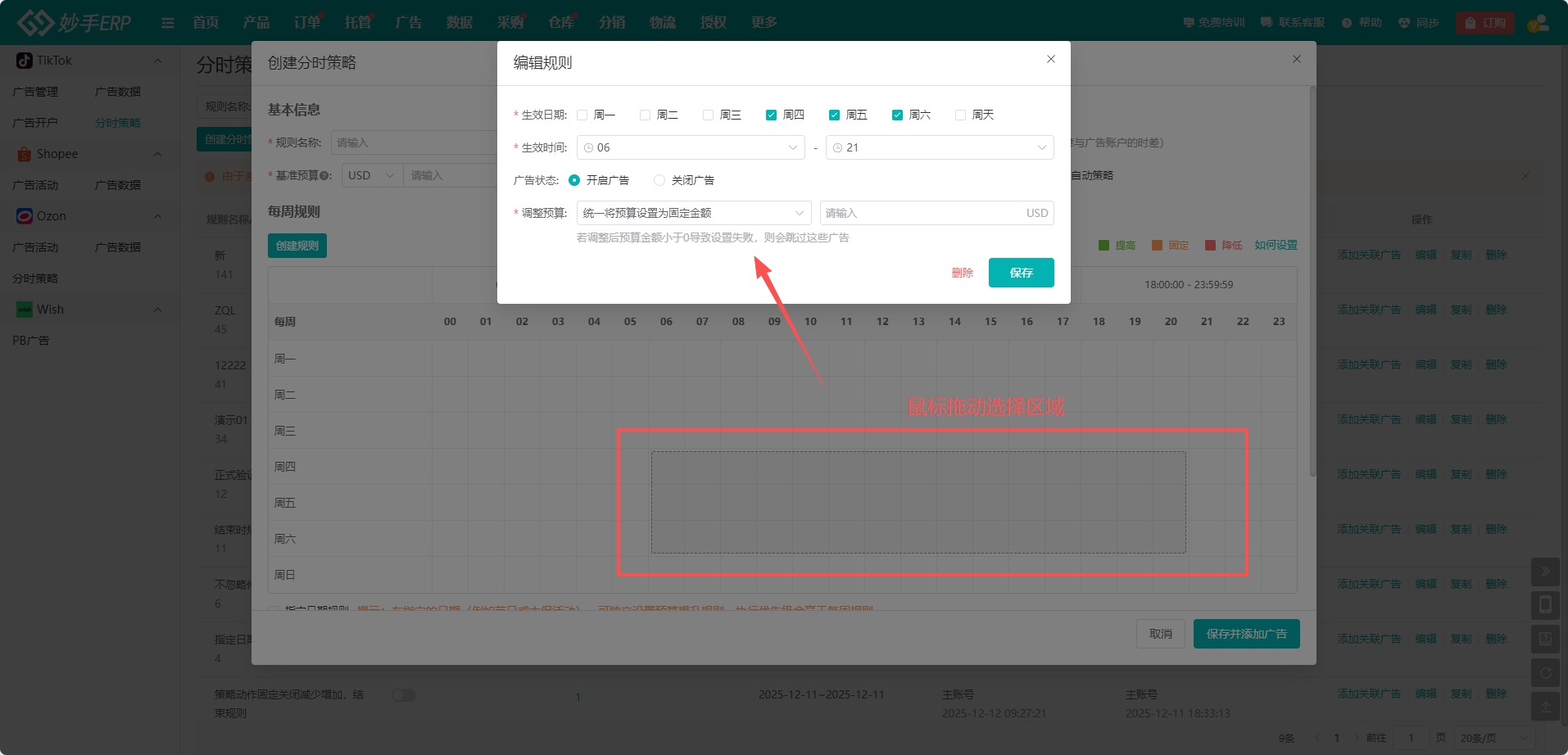
Task: Click the orange 固定 legend swatch
Action: pos(1157,246)
